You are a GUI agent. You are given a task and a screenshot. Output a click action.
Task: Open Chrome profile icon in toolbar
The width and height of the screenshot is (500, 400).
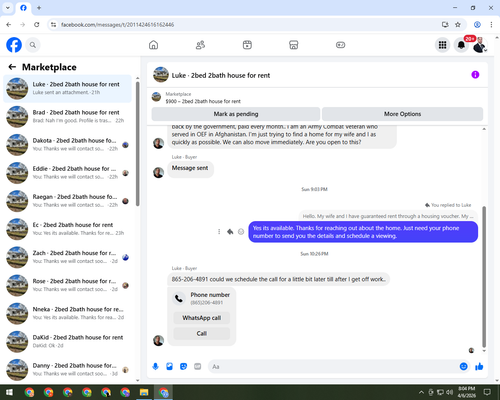coord(477,25)
